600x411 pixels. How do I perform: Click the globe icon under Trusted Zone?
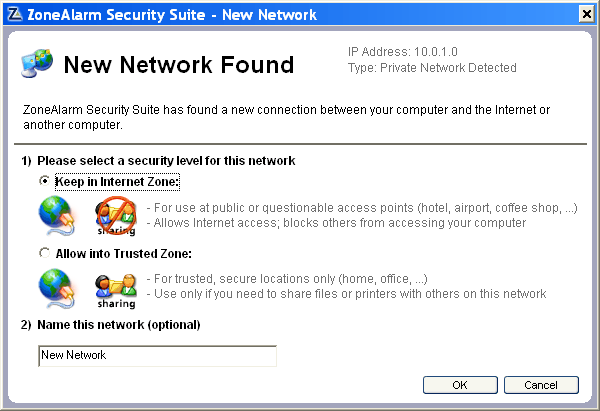point(57,289)
